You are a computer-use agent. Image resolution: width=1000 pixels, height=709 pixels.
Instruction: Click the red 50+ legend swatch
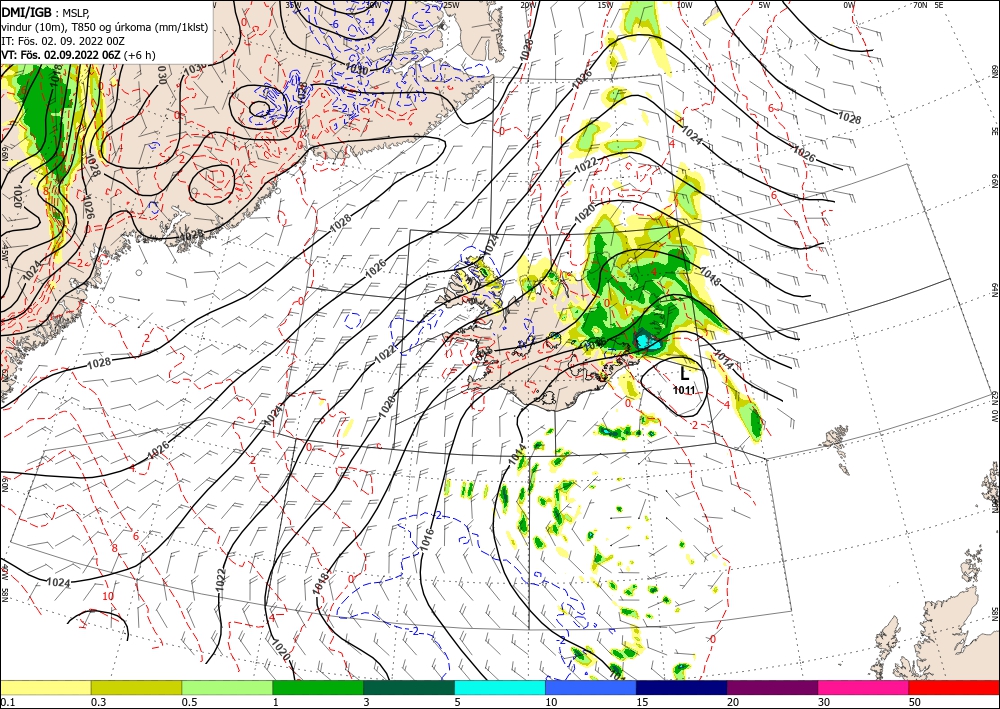tap(954, 687)
